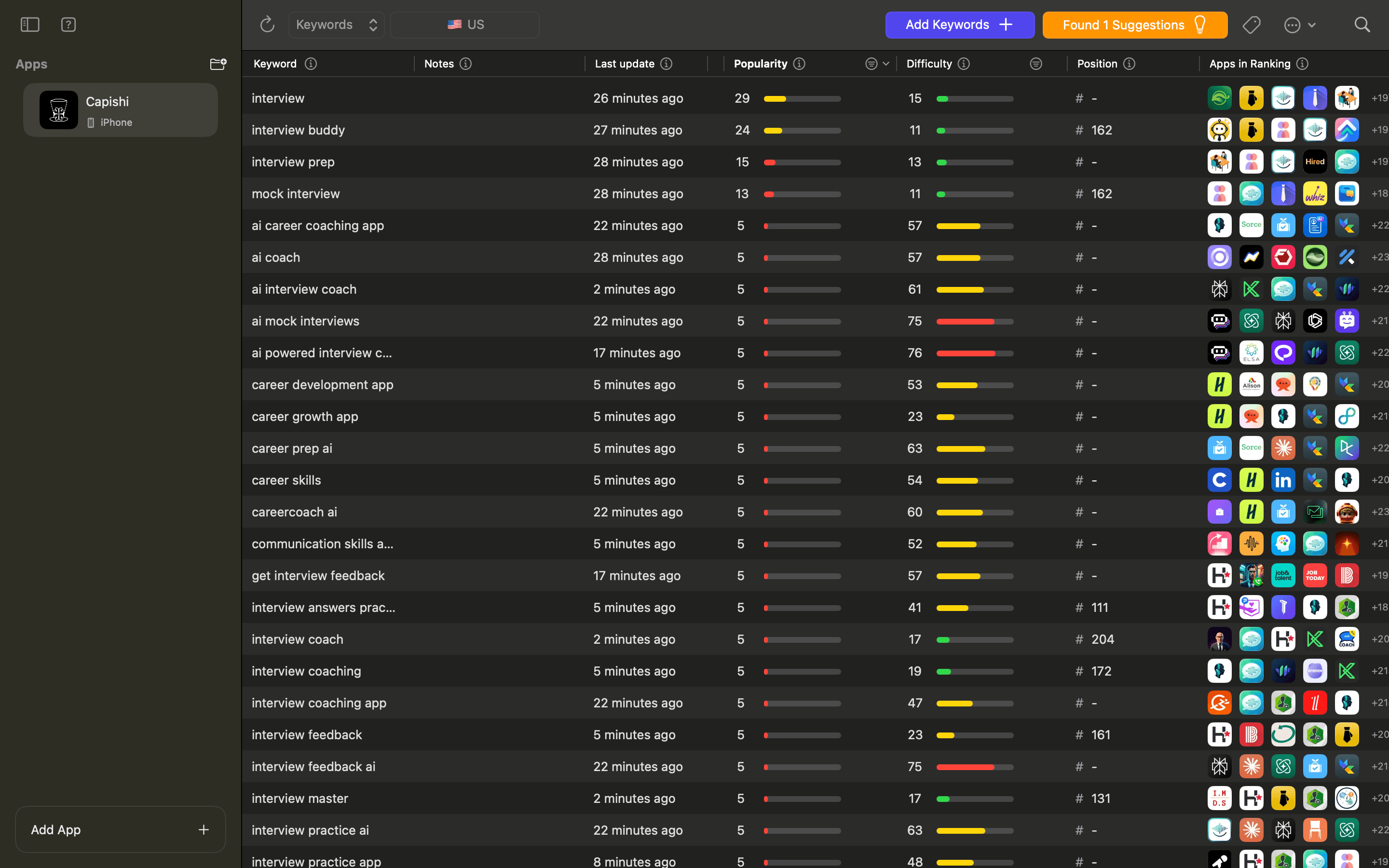Open the Keywords view switcher dropdown
The image size is (1389, 868).
point(336,25)
